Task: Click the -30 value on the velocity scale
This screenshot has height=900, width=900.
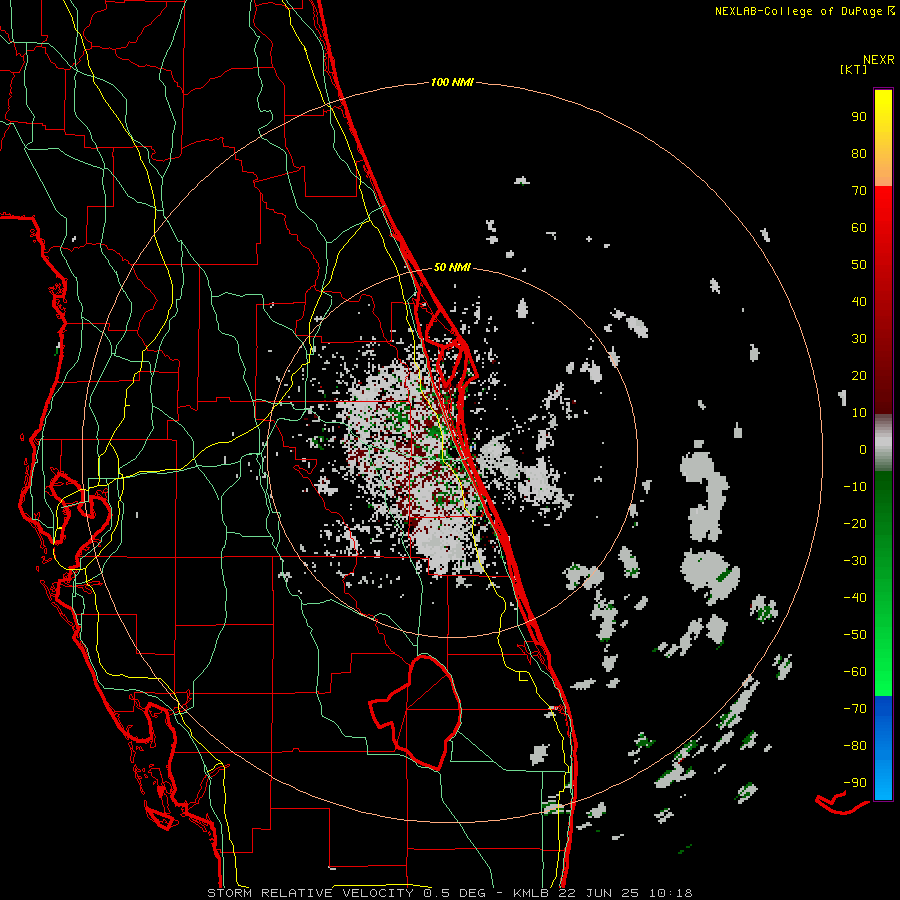Action: [855, 561]
